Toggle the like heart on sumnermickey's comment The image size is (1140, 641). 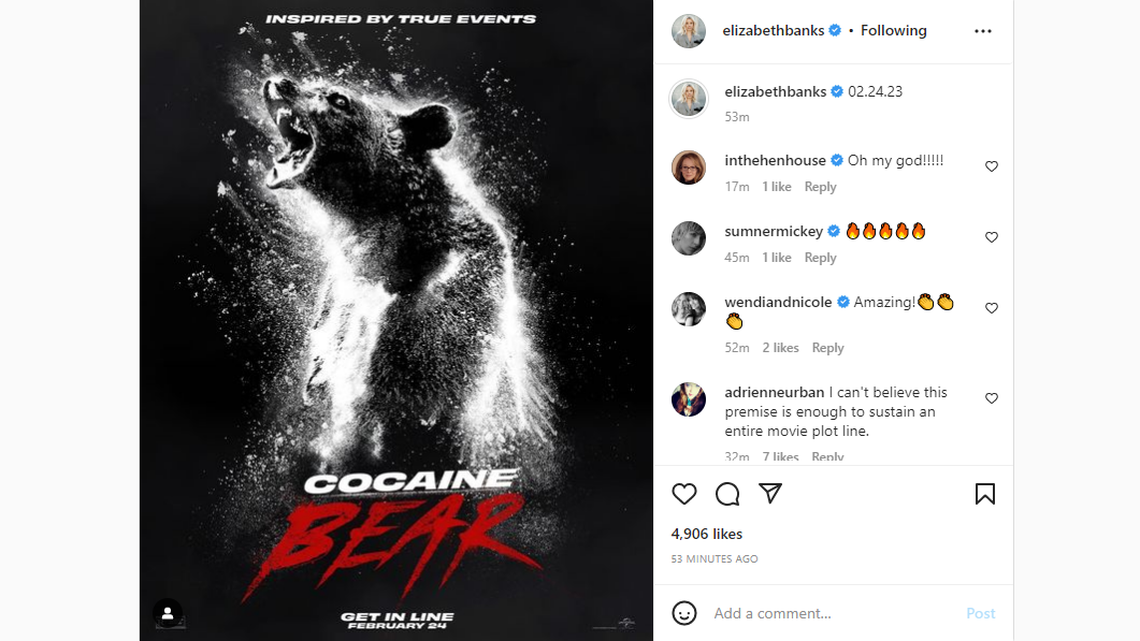tap(991, 237)
